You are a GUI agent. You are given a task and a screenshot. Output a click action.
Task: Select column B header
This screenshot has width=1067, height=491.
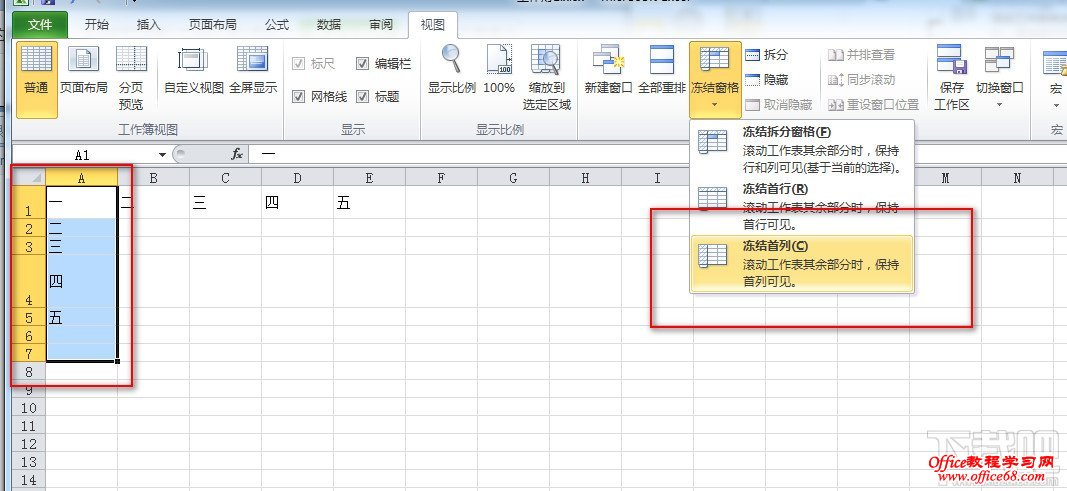154,178
